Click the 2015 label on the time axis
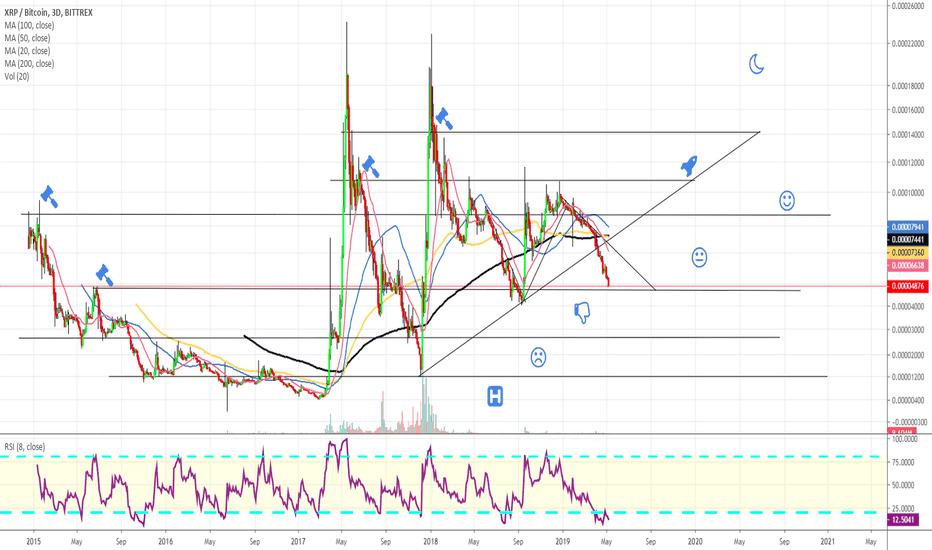The height and width of the screenshot is (550, 932). [x=33, y=542]
